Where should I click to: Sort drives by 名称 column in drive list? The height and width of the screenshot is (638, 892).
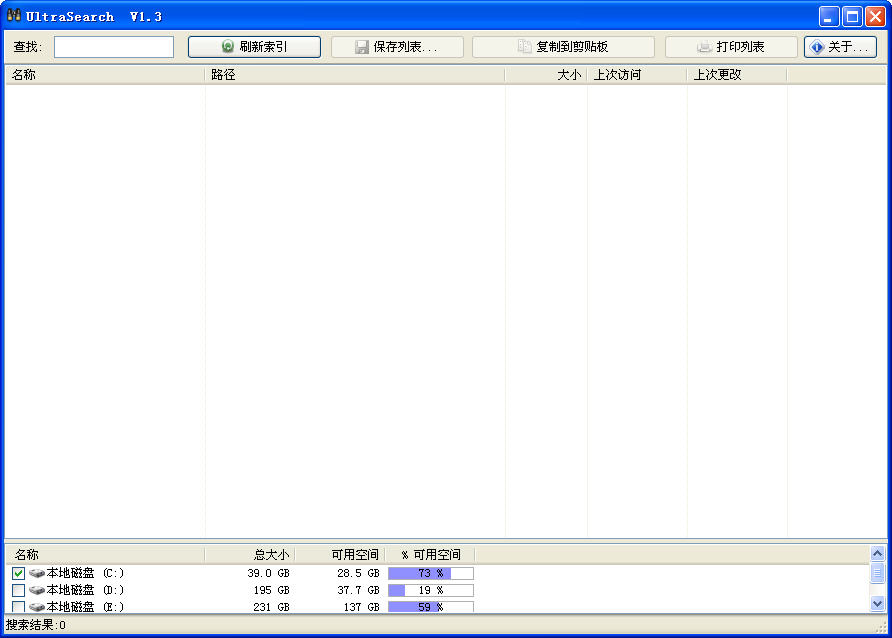tap(105, 554)
